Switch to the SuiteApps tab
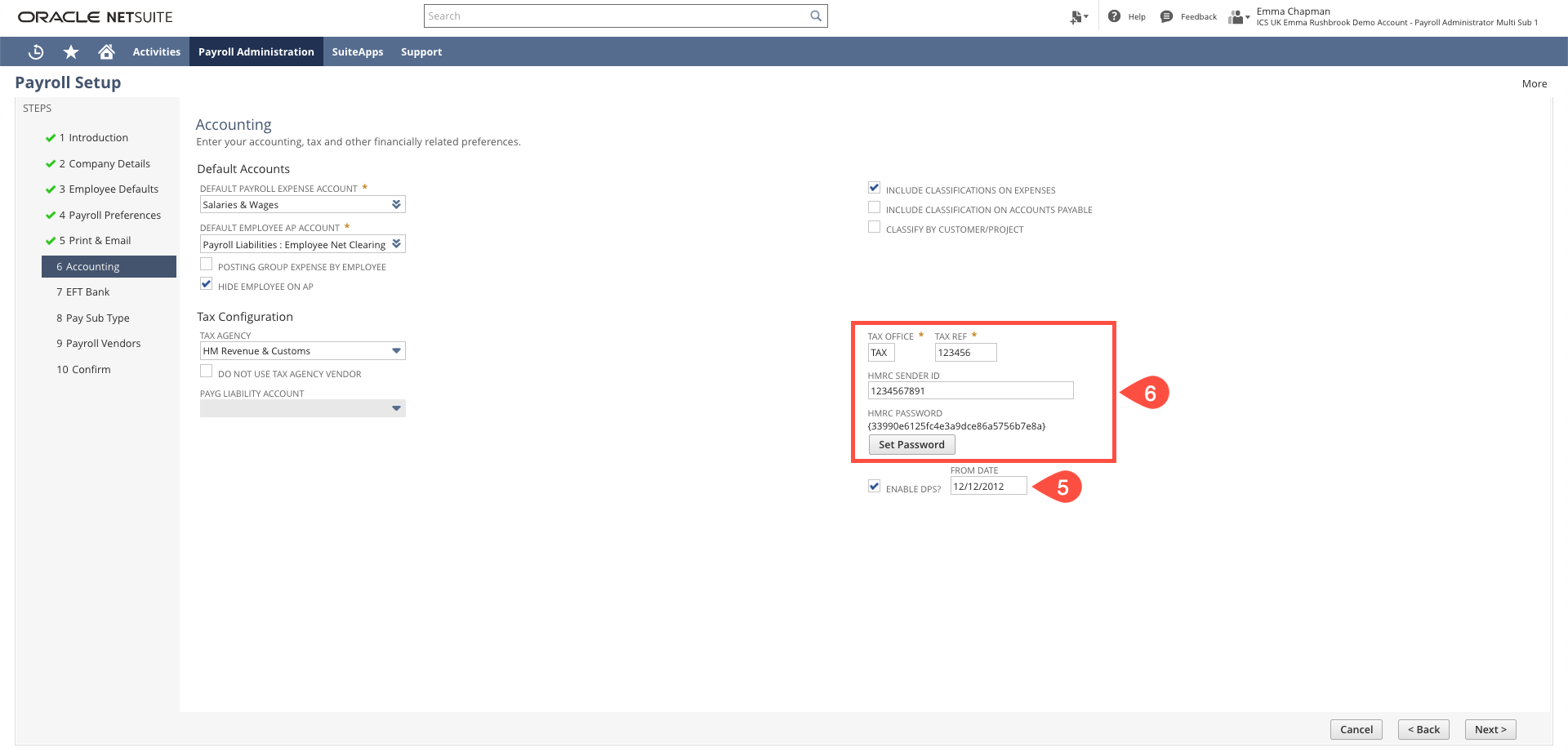This screenshot has width=1568, height=752. click(x=357, y=51)
